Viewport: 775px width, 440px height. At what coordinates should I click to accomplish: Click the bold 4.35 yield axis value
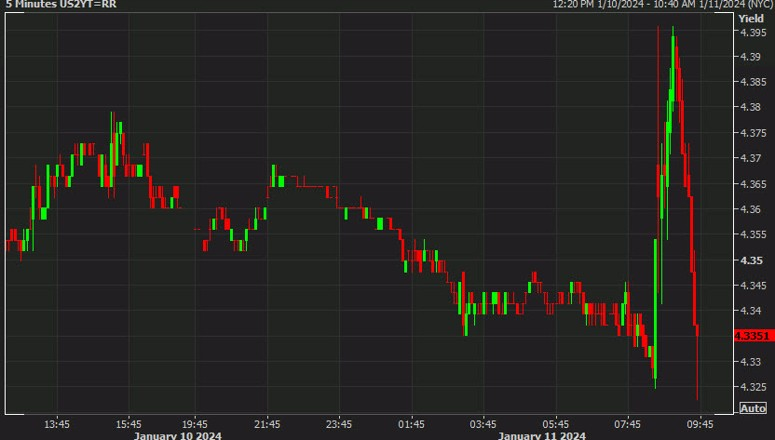point(751,260)
